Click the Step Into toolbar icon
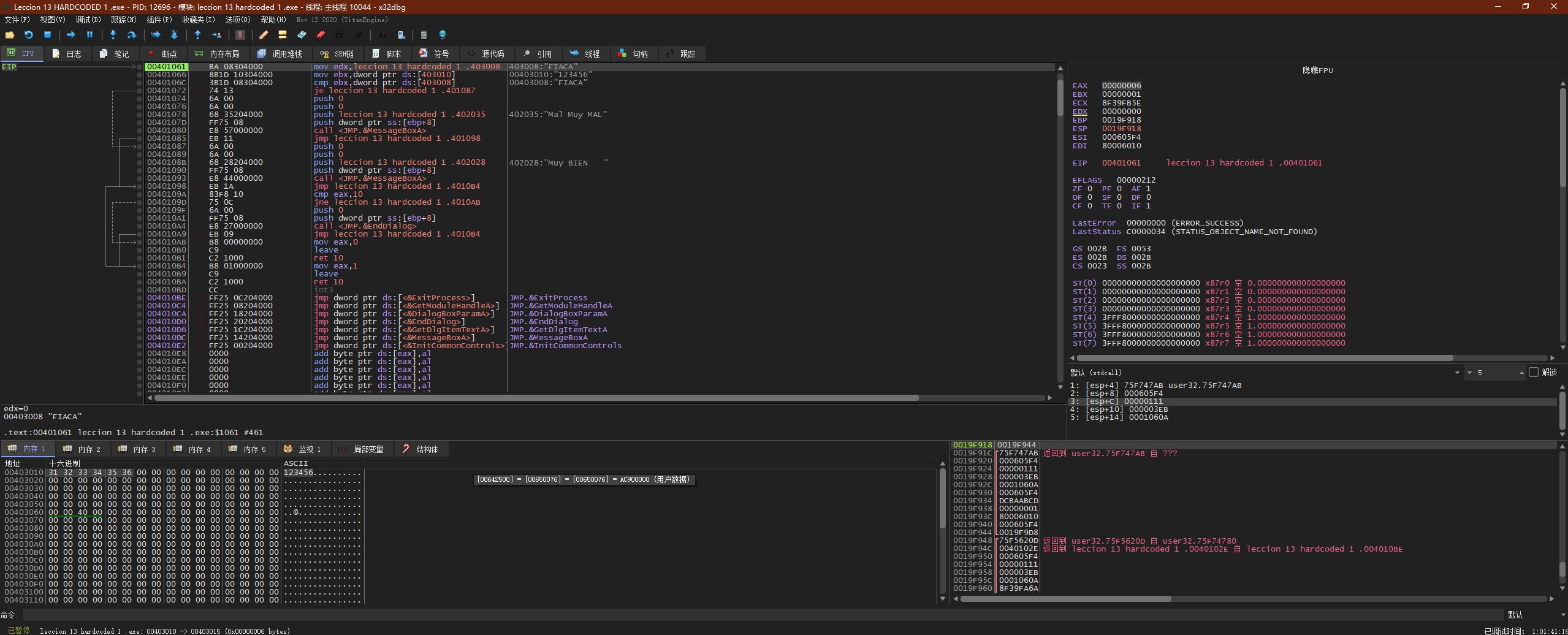This screenshot has width=1568, height=635. click(x=113, y=35)
